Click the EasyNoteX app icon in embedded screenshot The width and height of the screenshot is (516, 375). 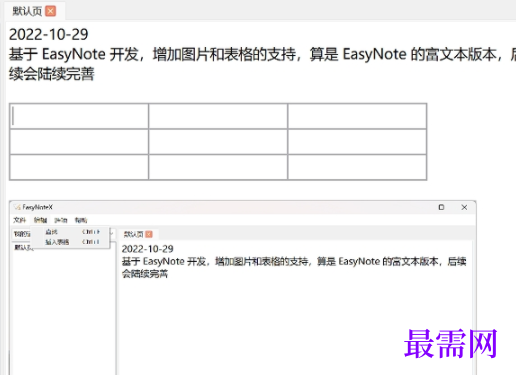pos(17,207)
